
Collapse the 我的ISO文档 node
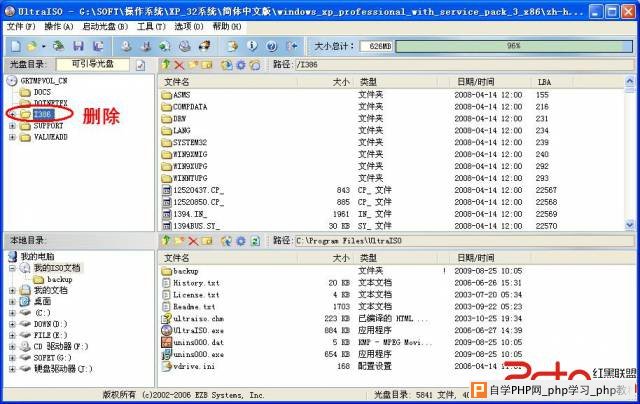[x=12, y=268]
